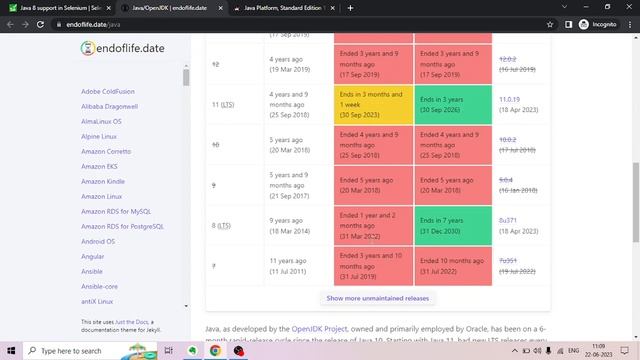This screenshot has width=640, height=360.
Task: Open Adobe ColdFusion sidebar link
Action: pyautogui.click(x=108, y=91)
